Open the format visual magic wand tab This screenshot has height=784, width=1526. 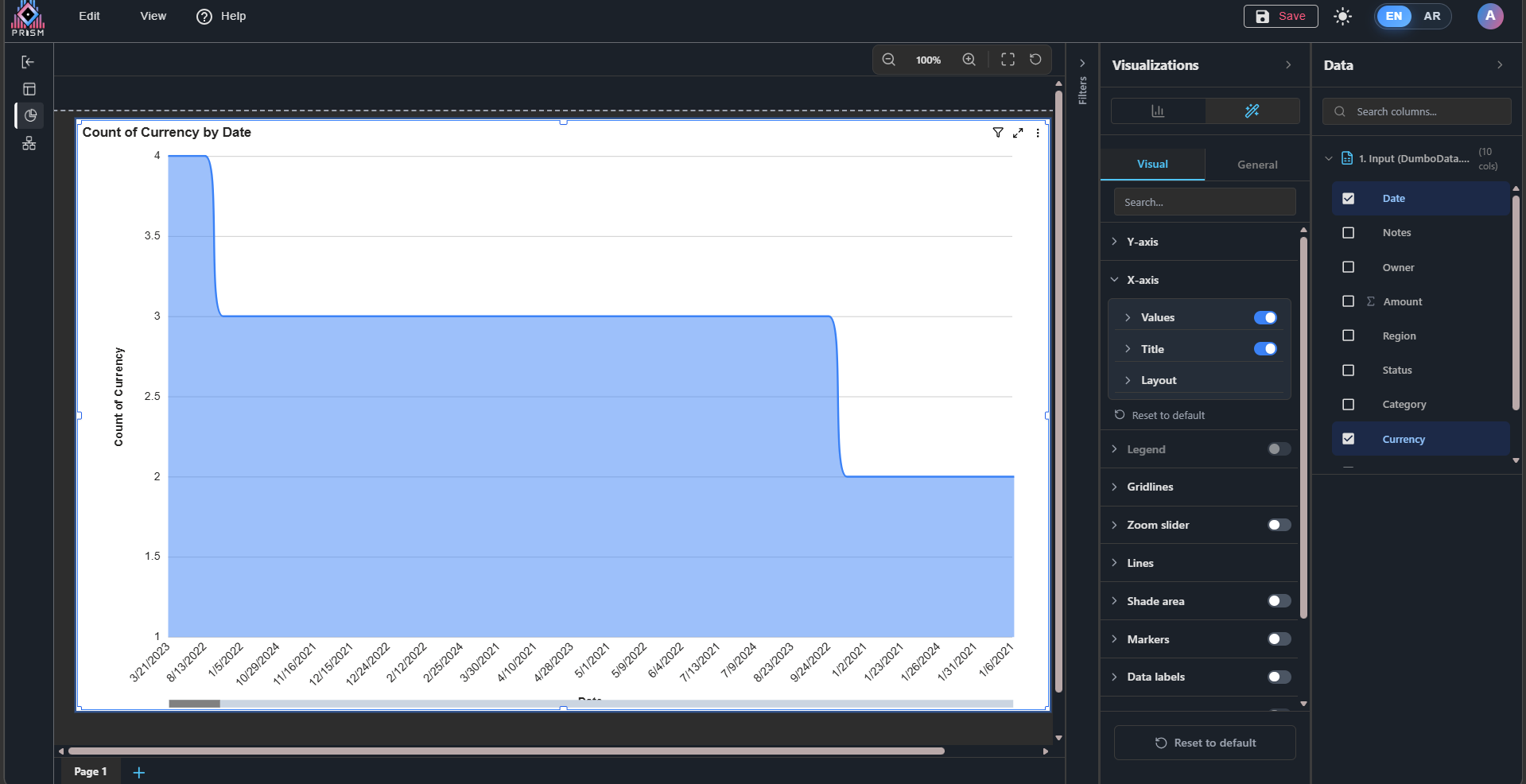coord(1252,111)
